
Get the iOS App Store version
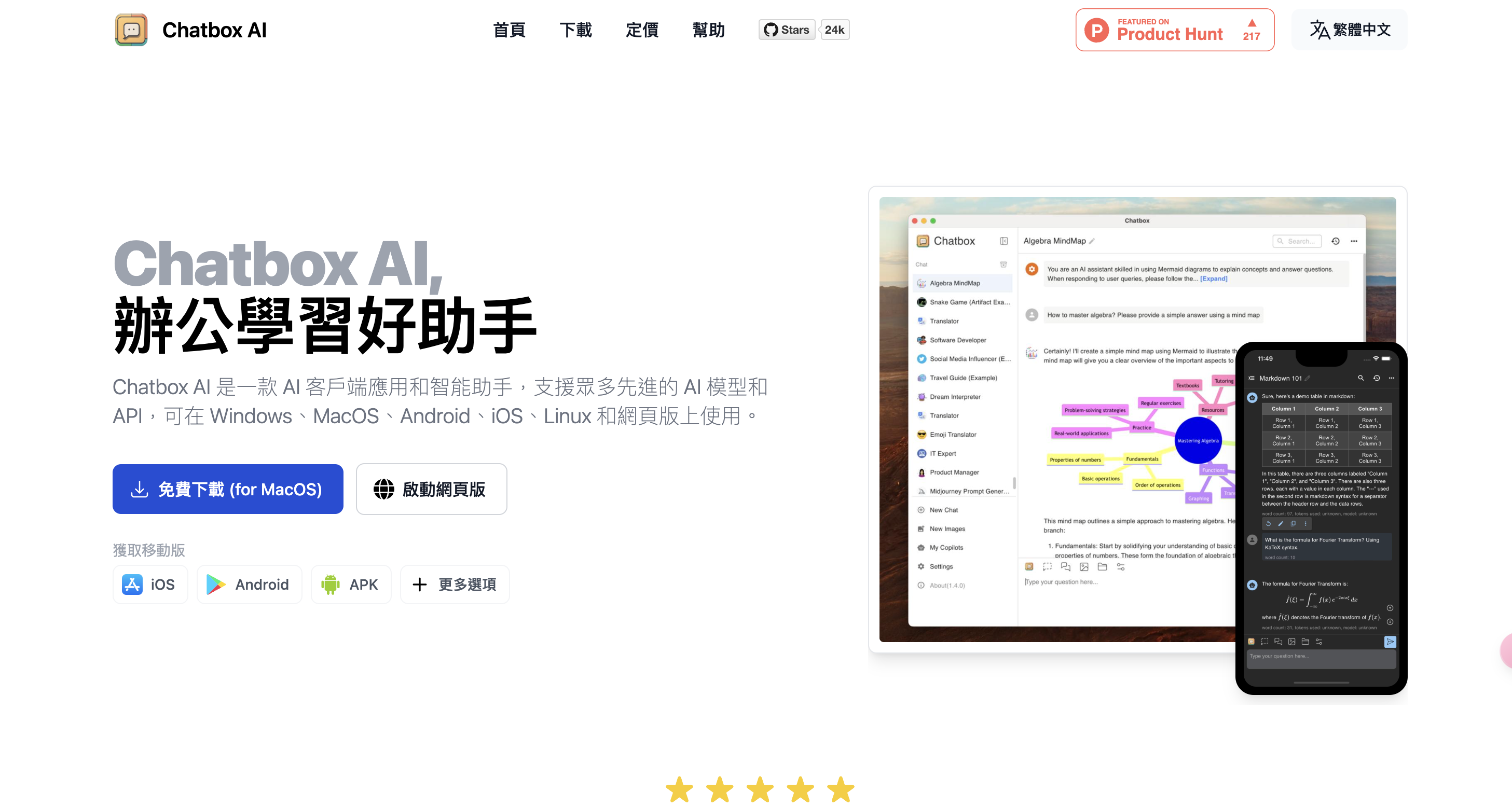(150, 585)
